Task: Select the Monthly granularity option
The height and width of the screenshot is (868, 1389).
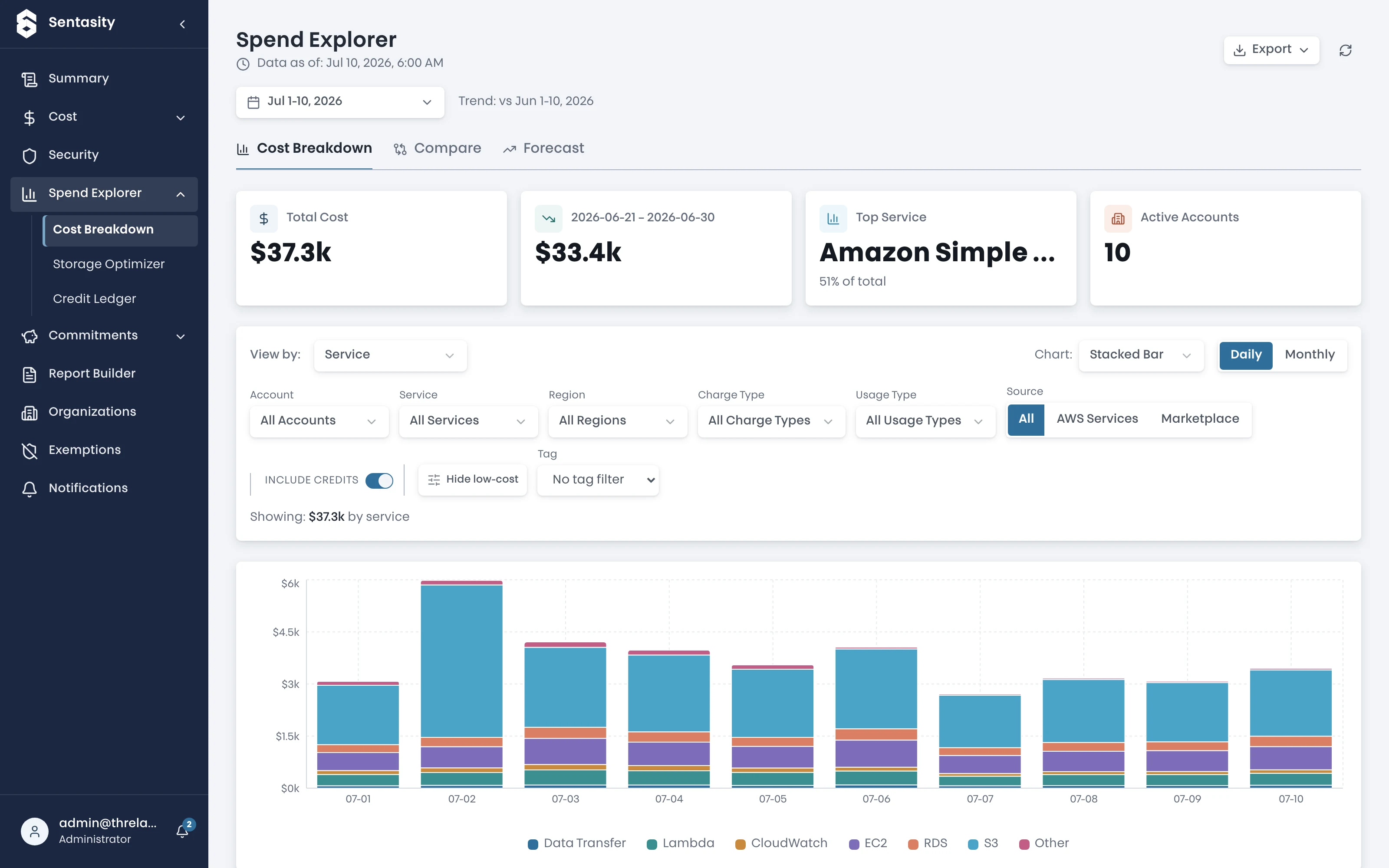Action: pyautogui.click(x=1310, y=355)
